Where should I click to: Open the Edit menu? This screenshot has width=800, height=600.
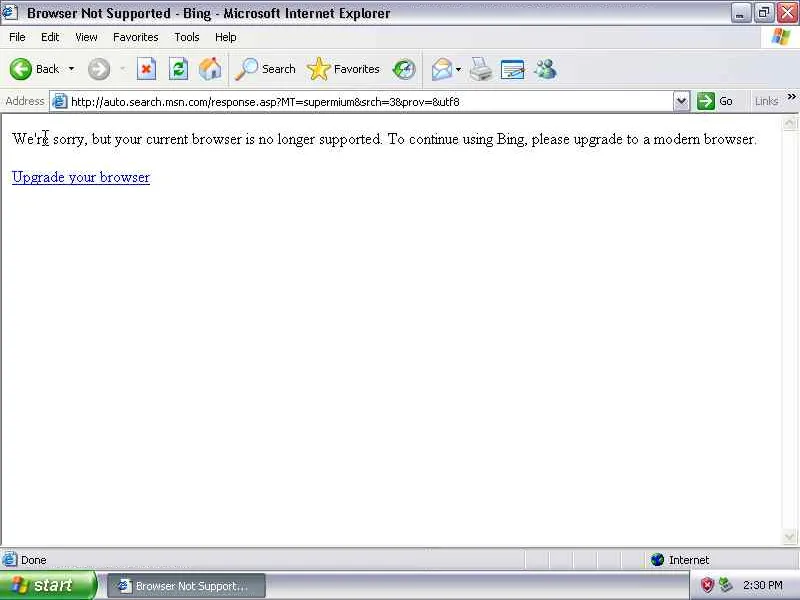click(50, 37)
